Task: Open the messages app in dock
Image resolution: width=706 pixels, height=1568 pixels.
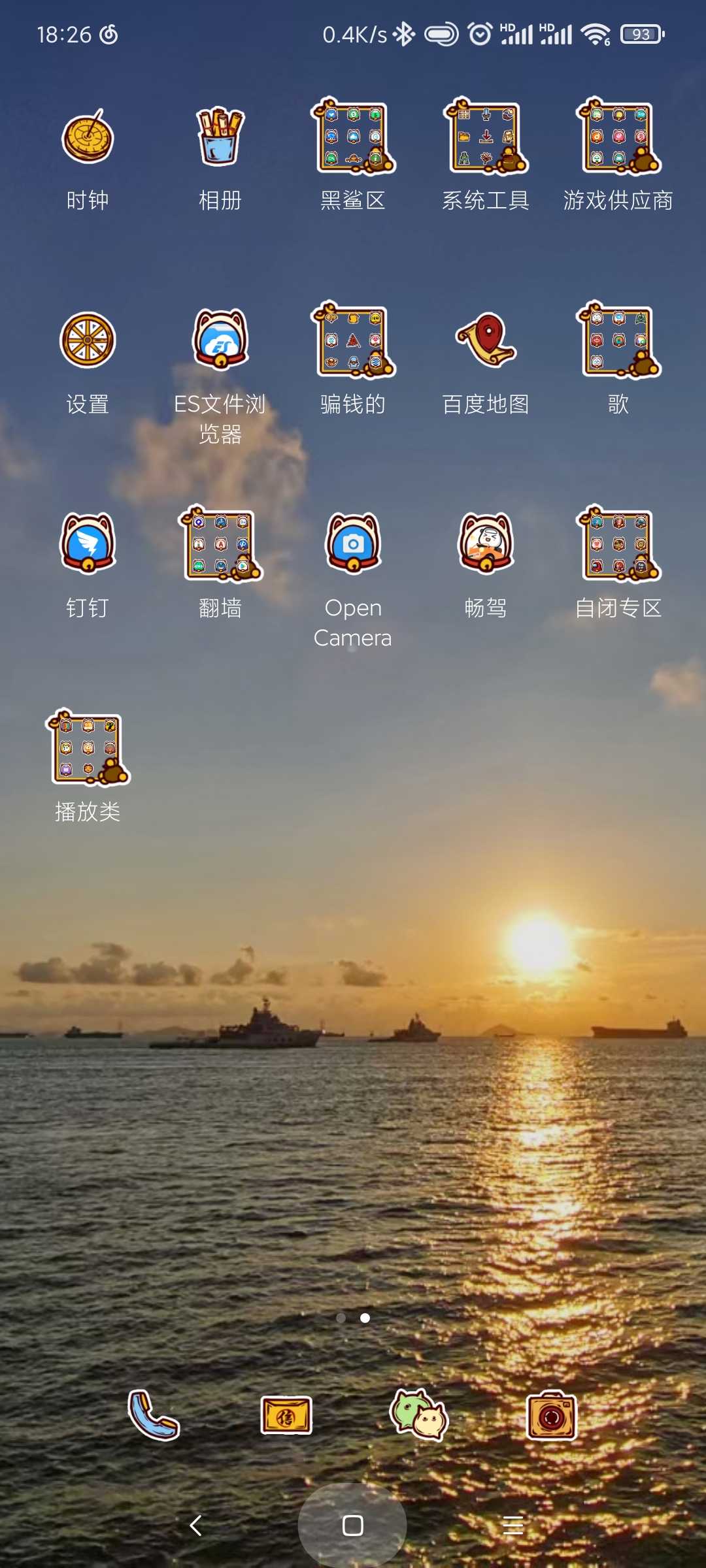Action: click(286, 1415)
